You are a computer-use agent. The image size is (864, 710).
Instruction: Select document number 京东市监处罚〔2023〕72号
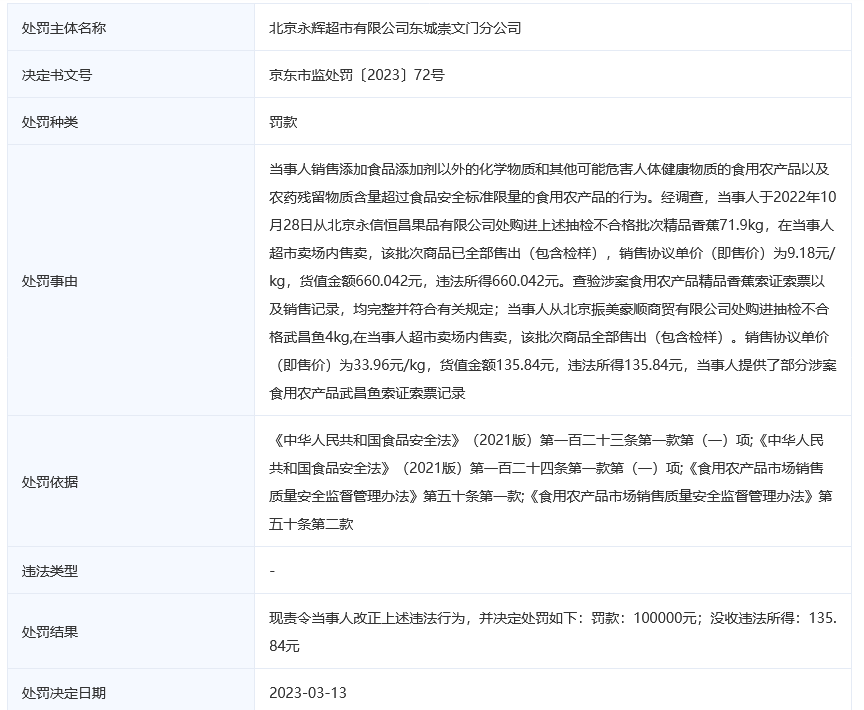tap(357, 75)
